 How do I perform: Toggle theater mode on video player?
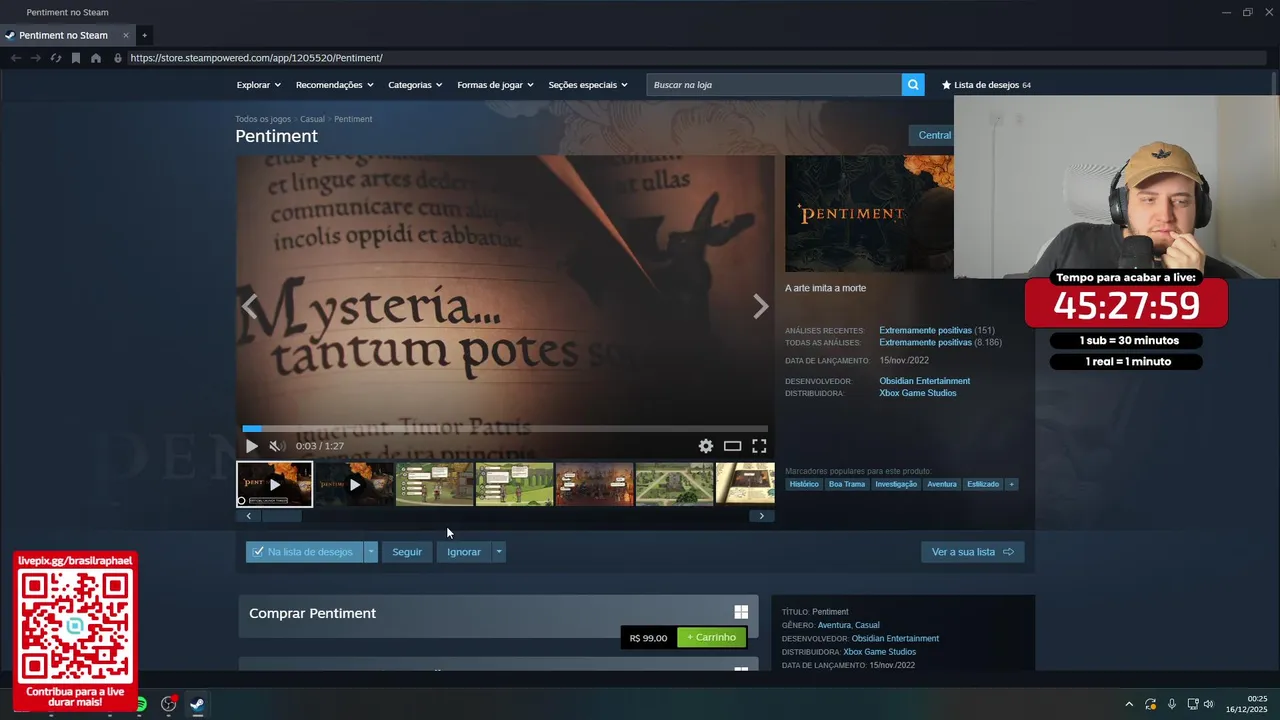pos(733,446)
